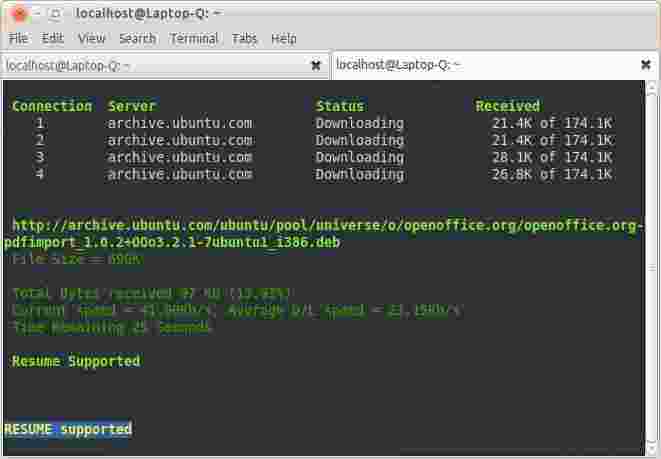661x459 pixels.
Task: Click '28.1K of 174.1K' received value
Action: pyautogui.click(x=552, y=157)
